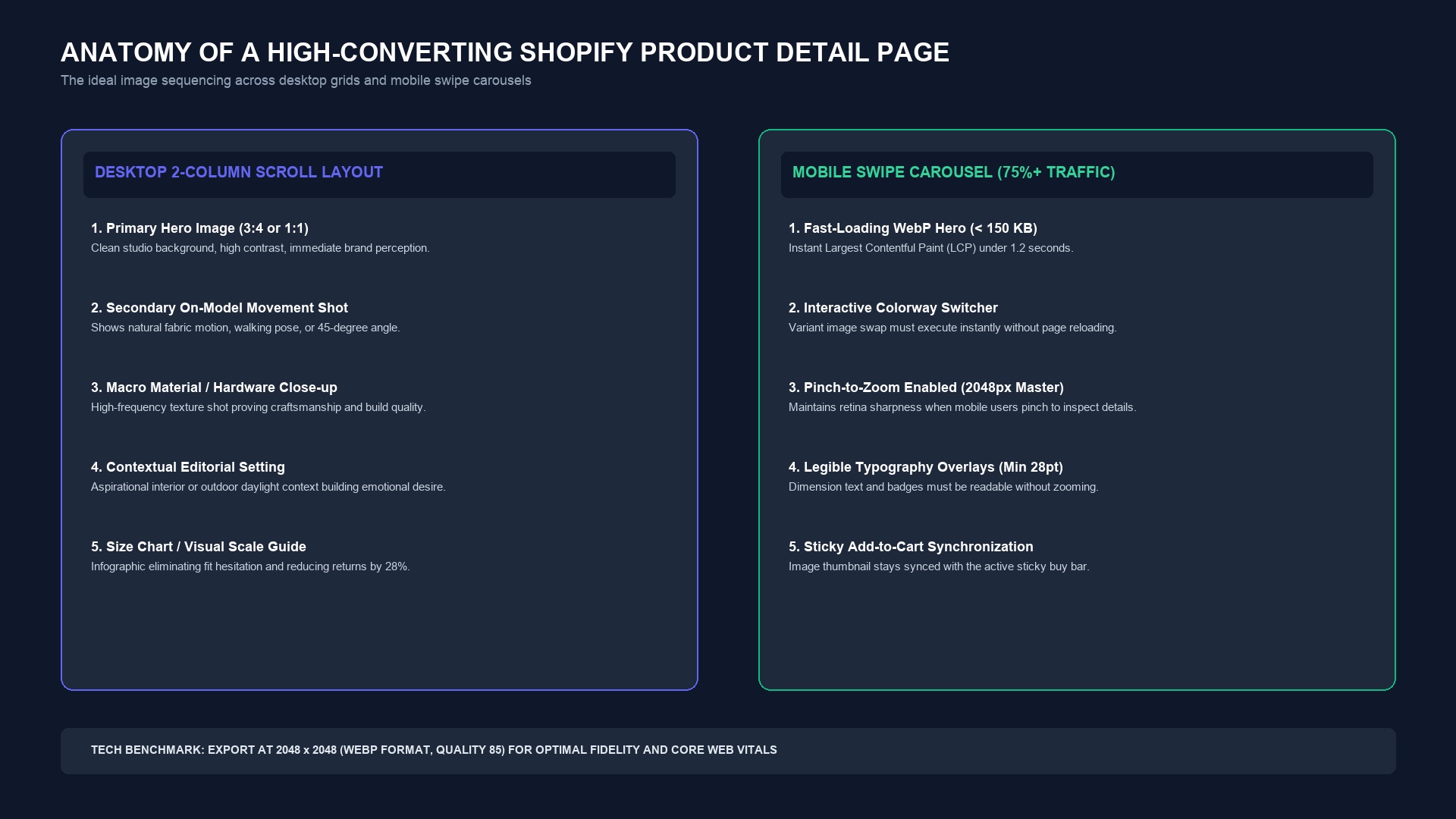
Task: Click 'Clean studio background, high contrast' description
Action: 260,248
